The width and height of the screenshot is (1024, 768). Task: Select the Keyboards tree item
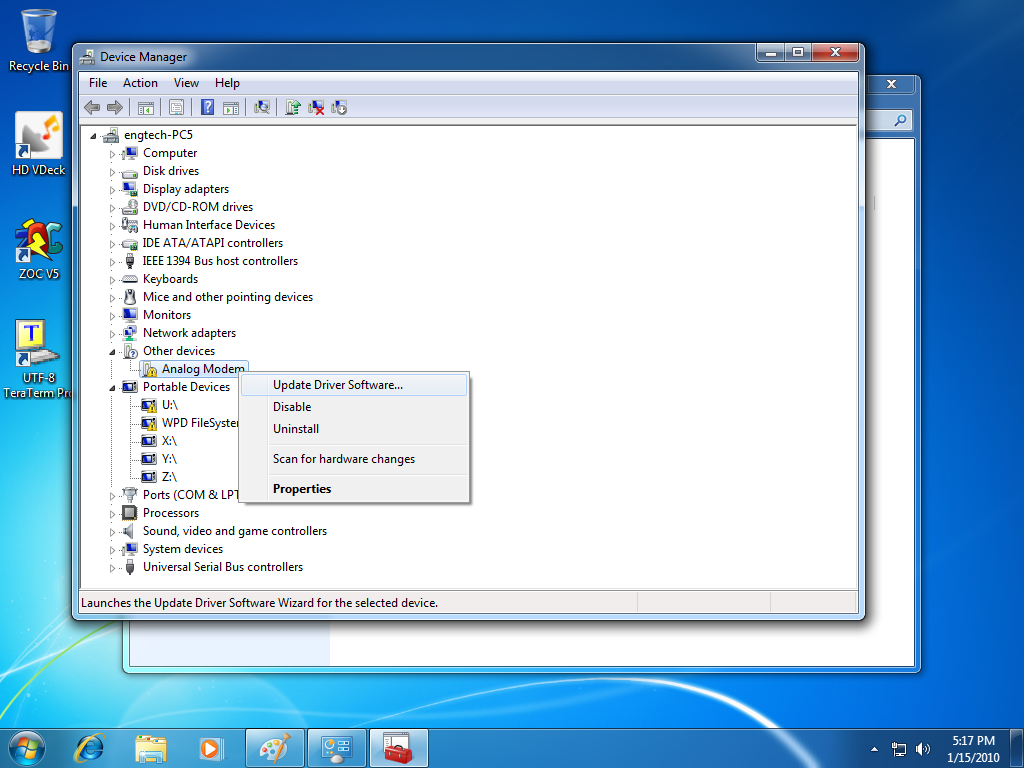(170, 279)
